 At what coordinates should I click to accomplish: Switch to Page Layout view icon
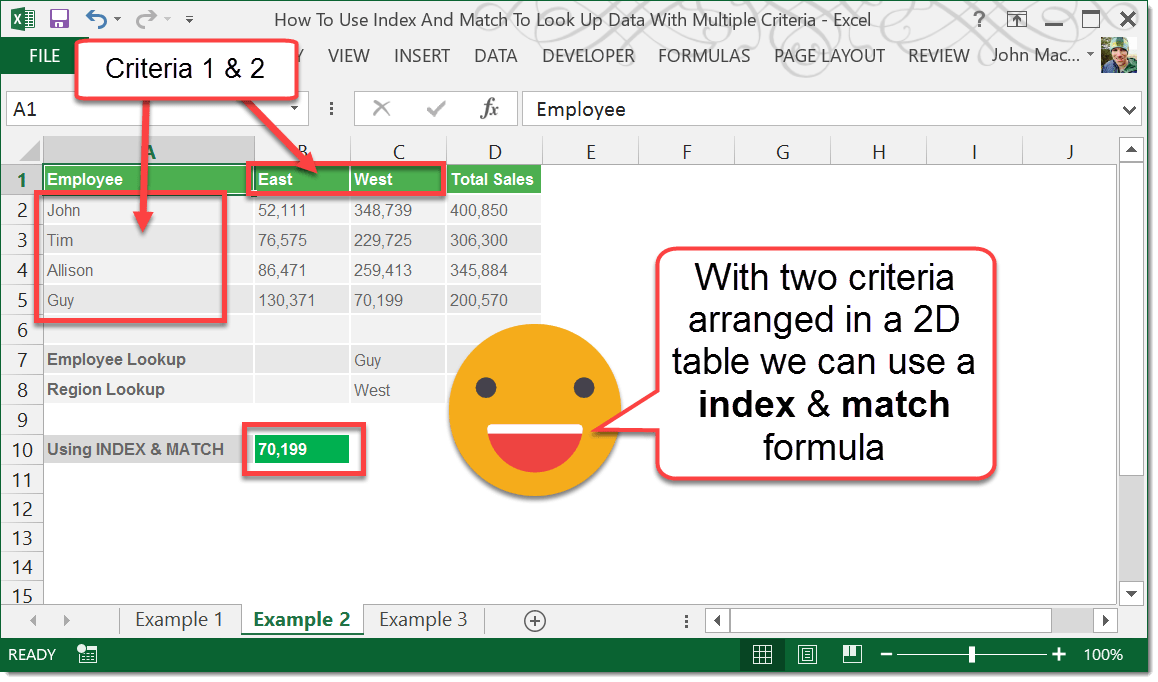[x=807, y=654]
